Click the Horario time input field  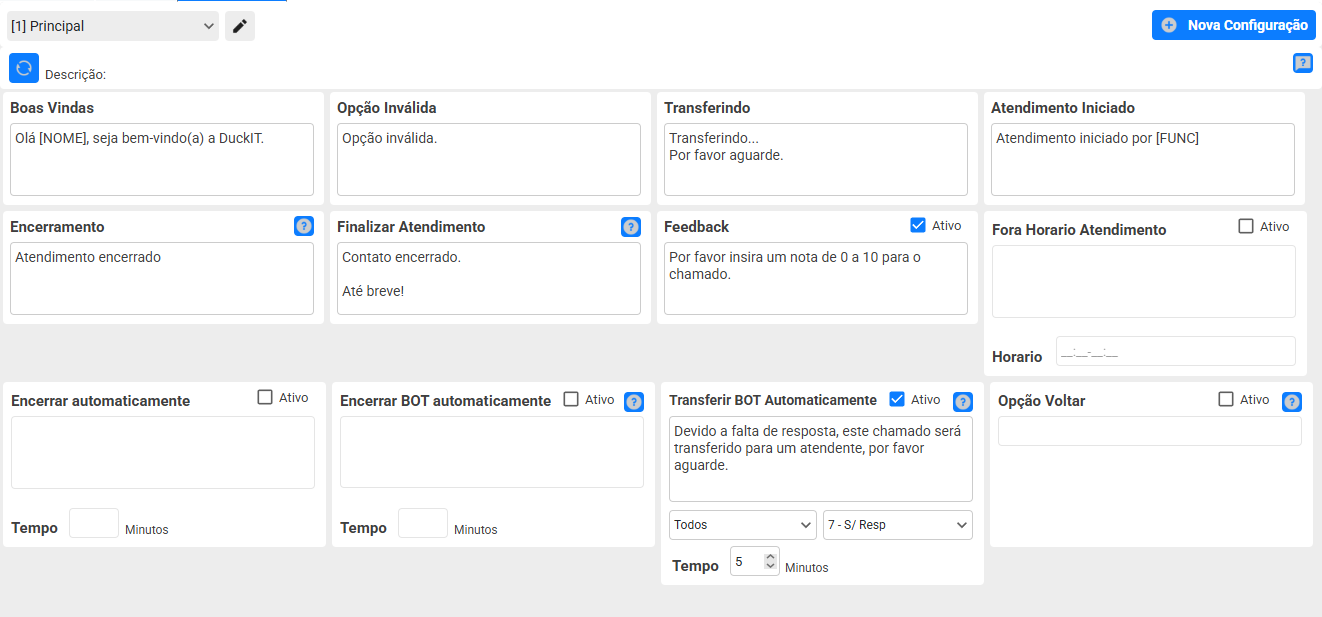coord(1175,352)
